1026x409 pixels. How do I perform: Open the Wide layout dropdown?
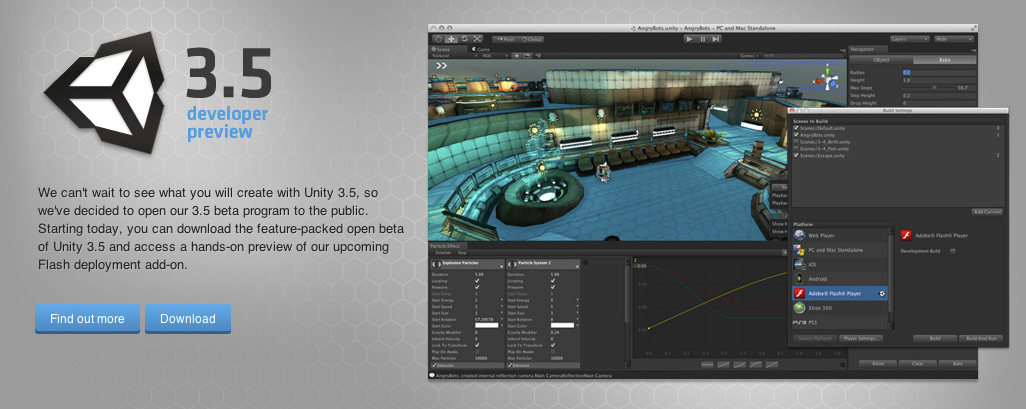tap(955, 39)
